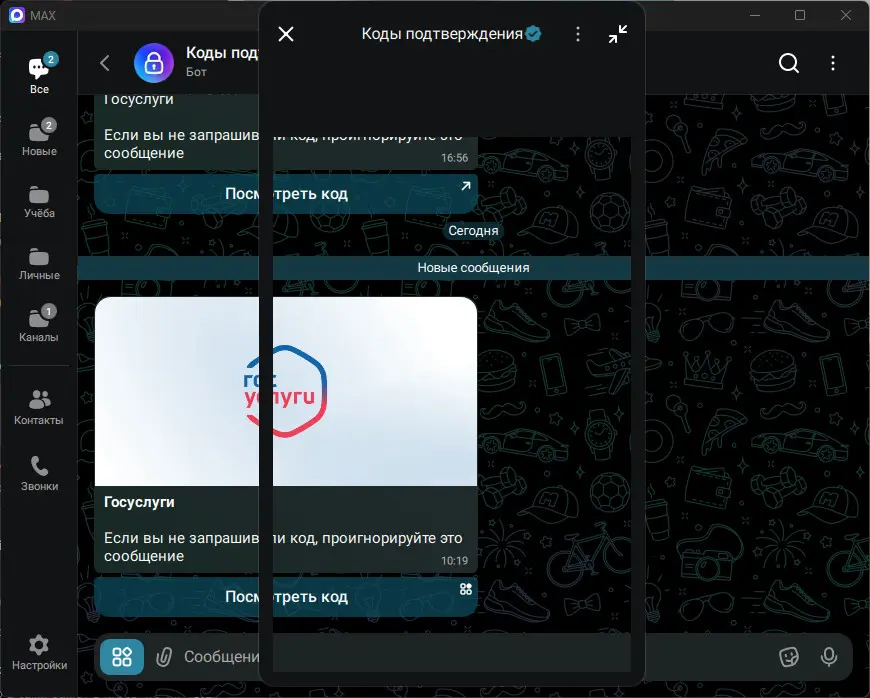The height and width of the screenshot is (698, 870).
Task: Click the Новые сообщения divider label
Action: (x=473, y=267)
